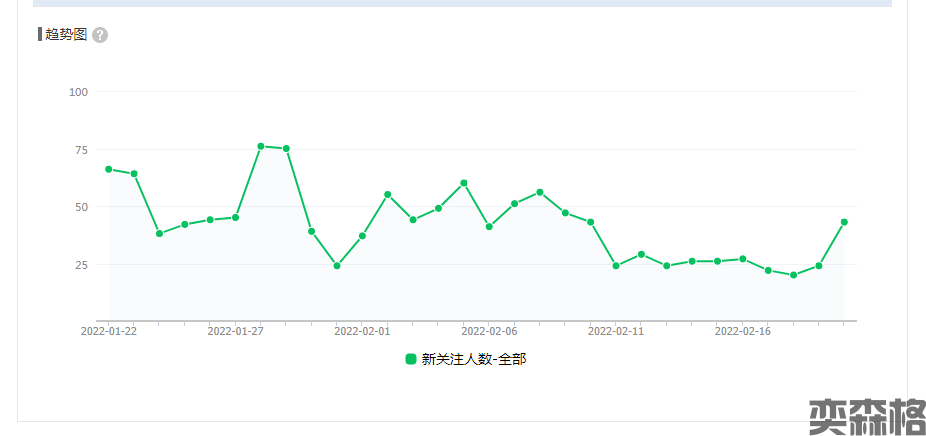Click the help question mark icon beside 趋势图

100,35
